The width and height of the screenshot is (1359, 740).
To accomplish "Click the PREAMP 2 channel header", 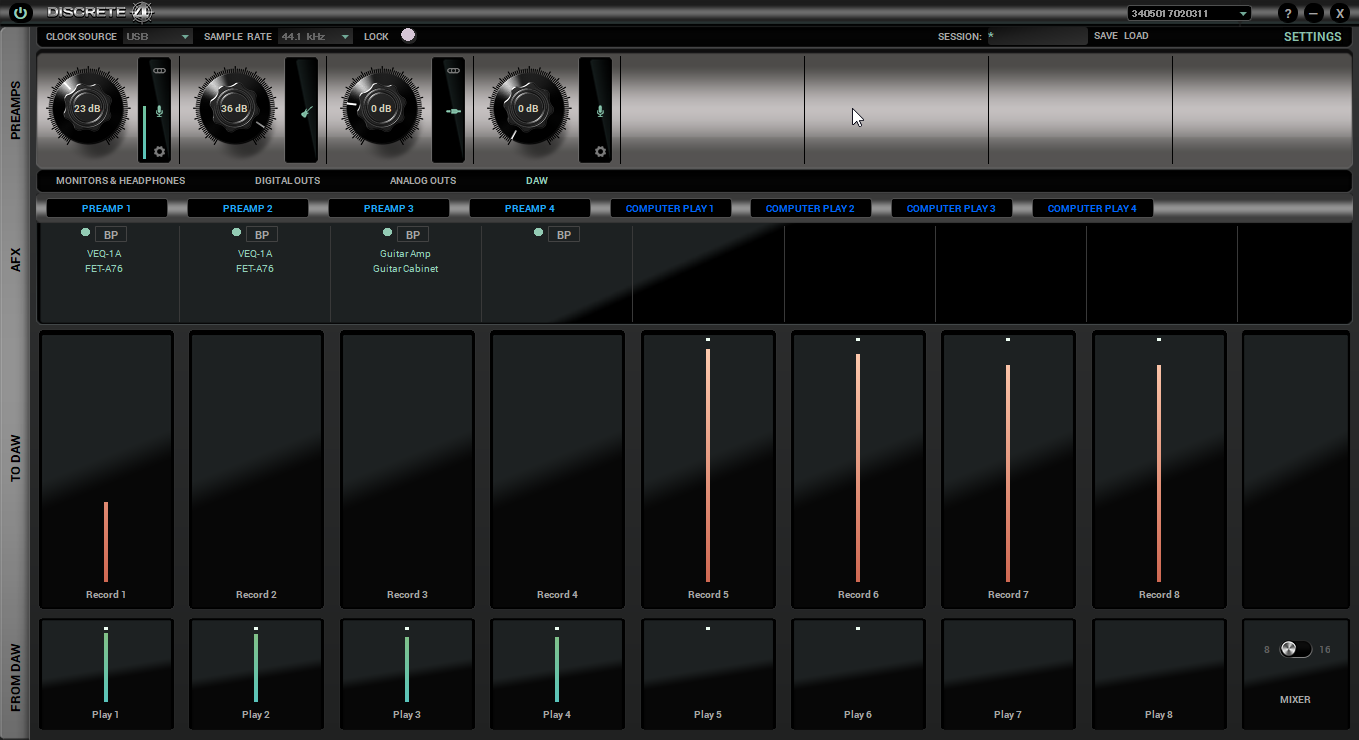I will pyautogui.click(x=248, y=209).
